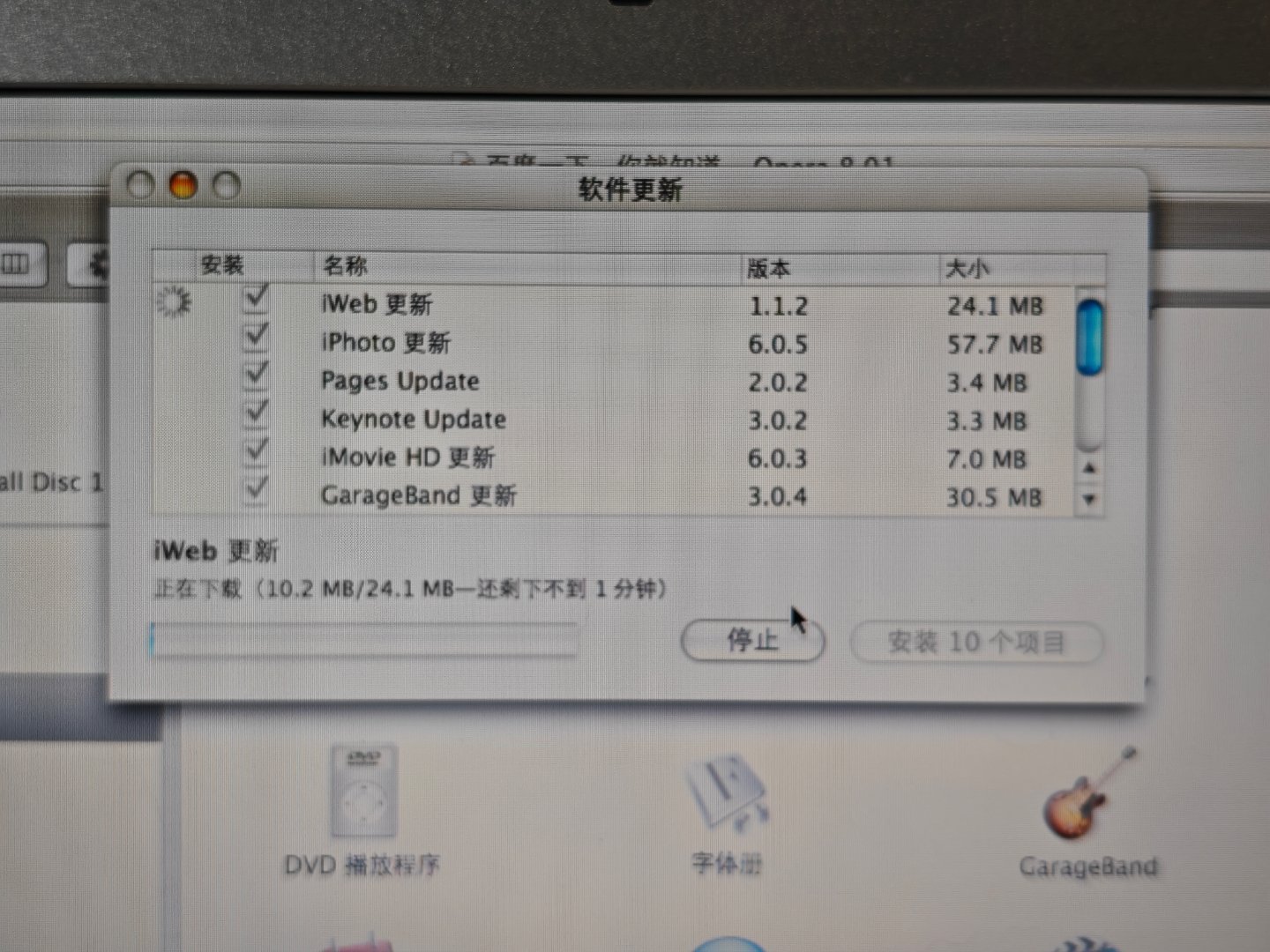
Task: Open the DVD 播放程序 icon in Finder window
Action: [x=363, y=792]
